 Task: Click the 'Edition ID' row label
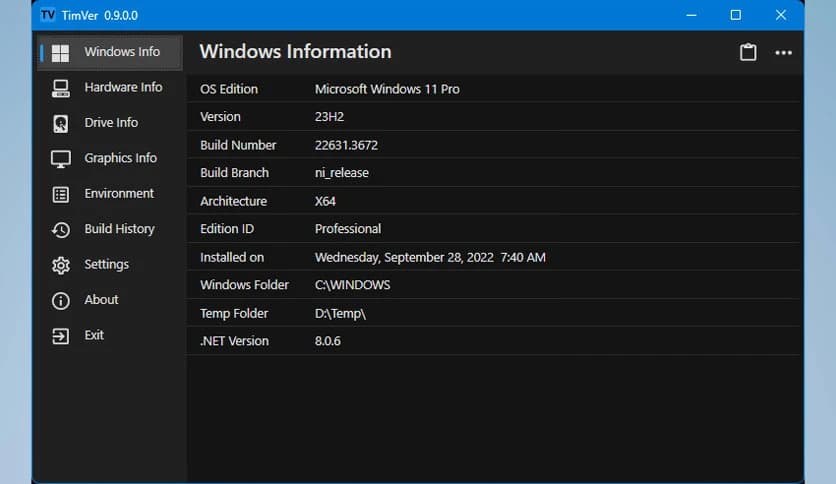(227, 229)
